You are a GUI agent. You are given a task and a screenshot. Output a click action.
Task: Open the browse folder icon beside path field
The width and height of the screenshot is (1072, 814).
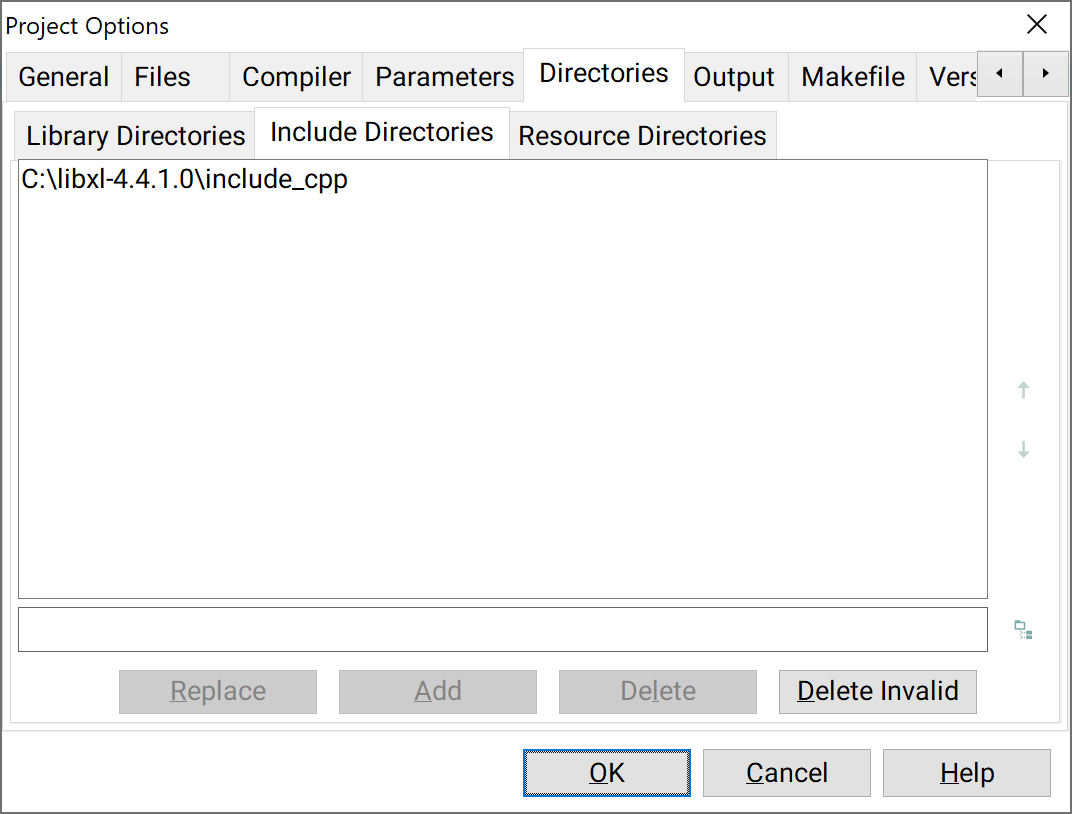click(1023, 629)
